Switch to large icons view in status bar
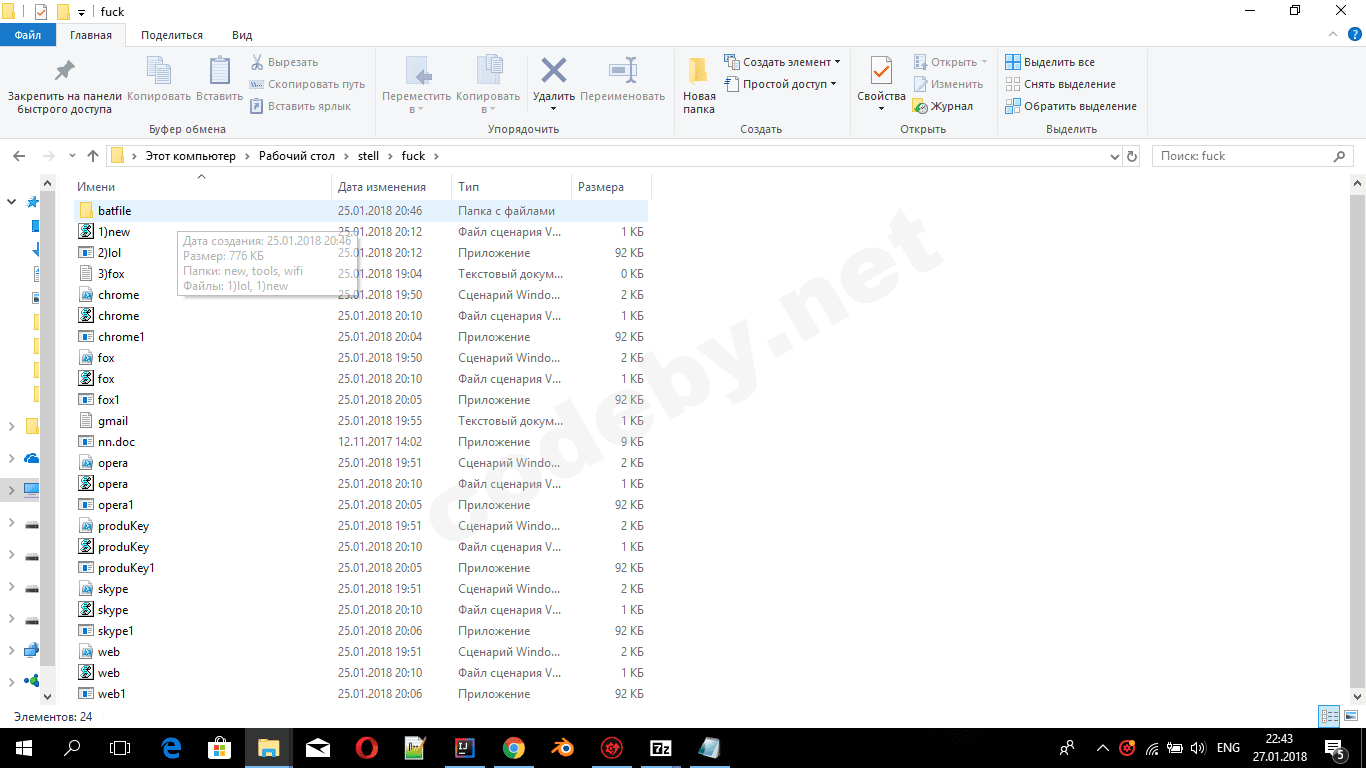The height and width of the screenshot is (768, 1366). click(x=1350, y=716)
